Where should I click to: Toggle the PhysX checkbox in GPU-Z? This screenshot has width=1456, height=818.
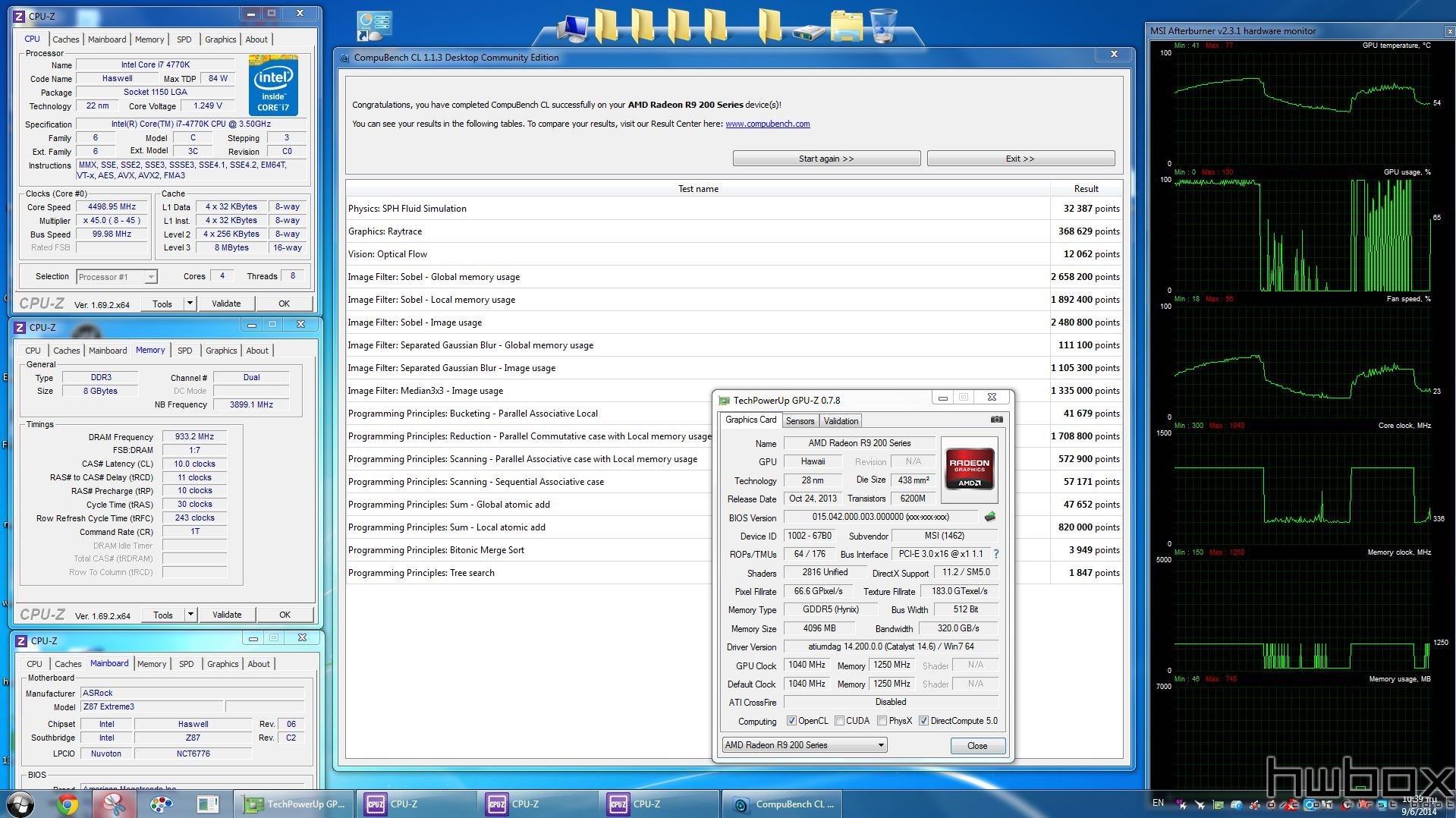click(x=882, y=721)
